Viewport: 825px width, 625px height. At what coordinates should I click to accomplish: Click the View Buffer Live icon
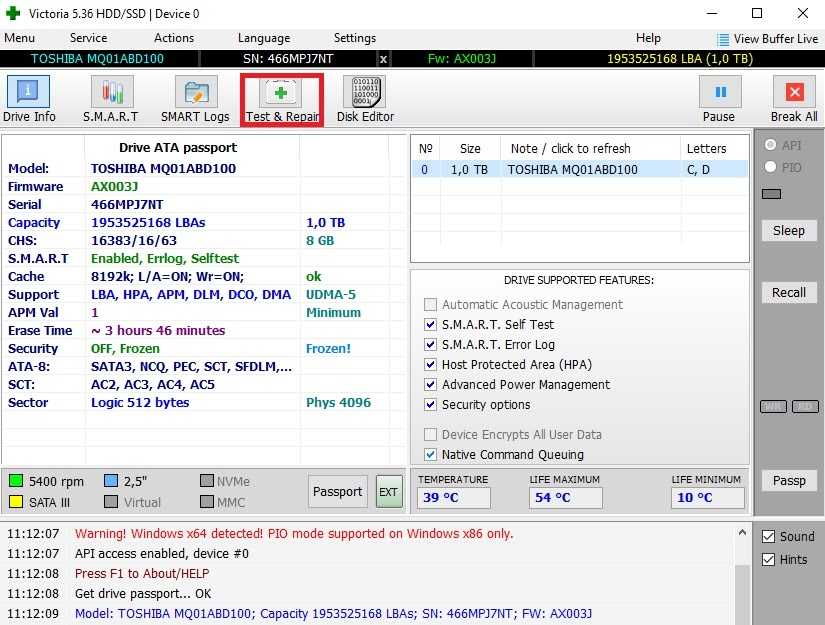pos(723,39)
